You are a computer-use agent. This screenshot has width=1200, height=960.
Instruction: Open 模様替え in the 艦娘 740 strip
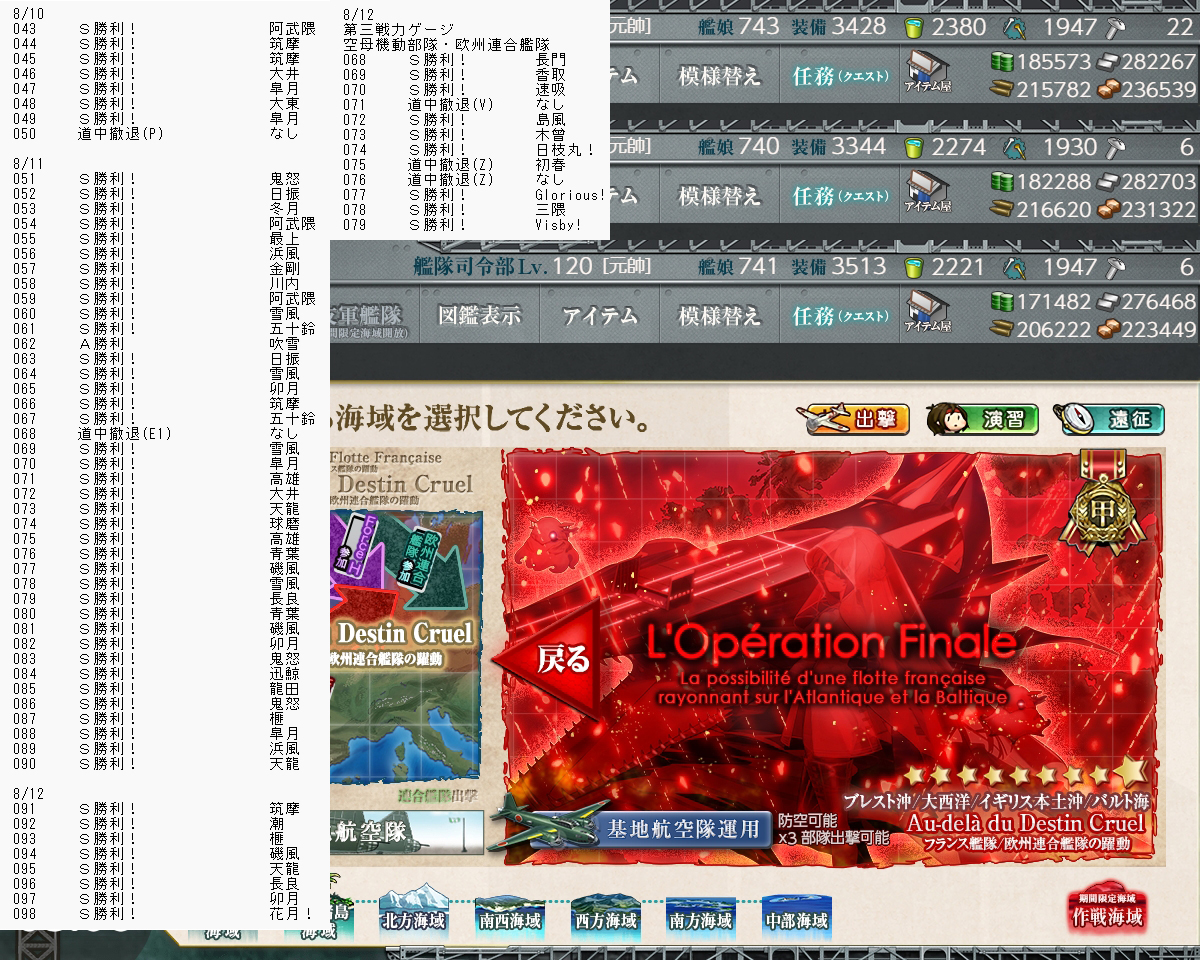(x=720, y=196)
